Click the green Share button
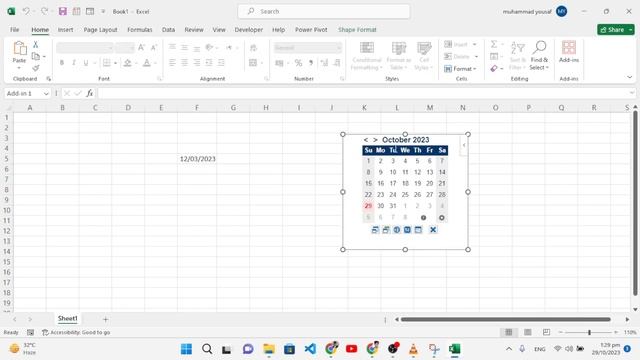The height and width of the screenshot is (360, 640). (616, 30)
